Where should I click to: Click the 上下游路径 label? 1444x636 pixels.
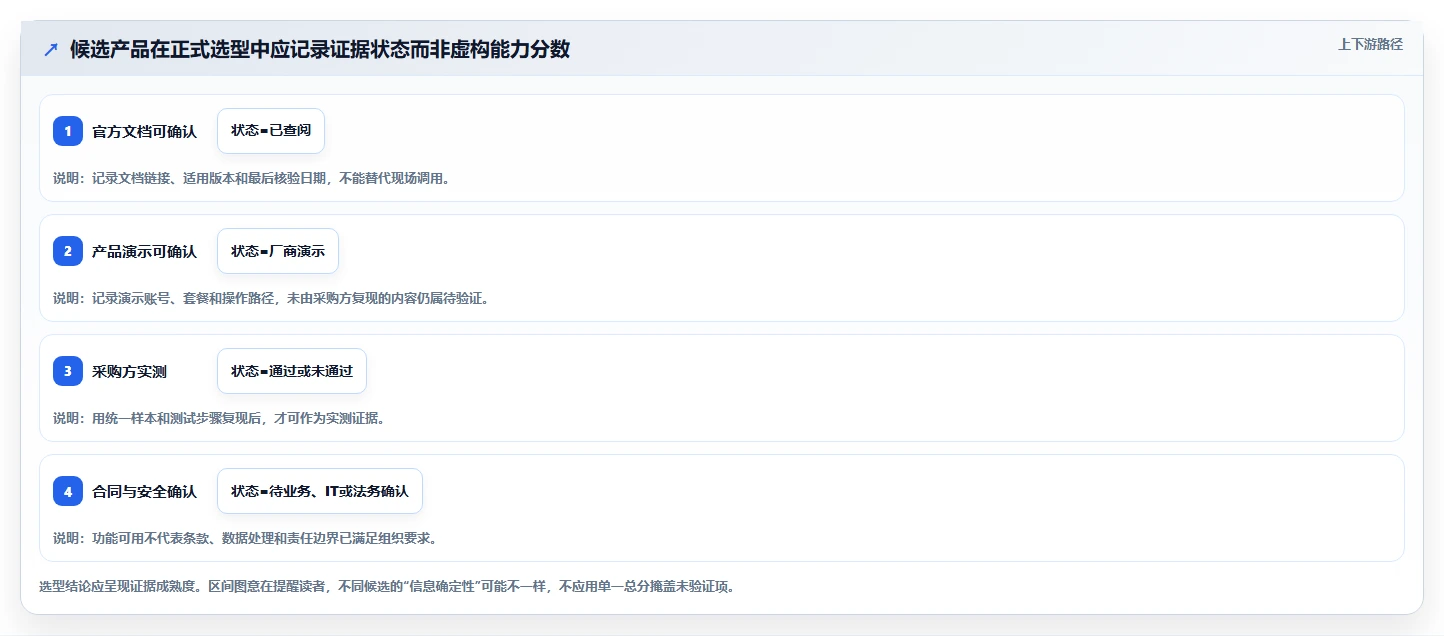pyautogui.click(x=1370, y=44)
